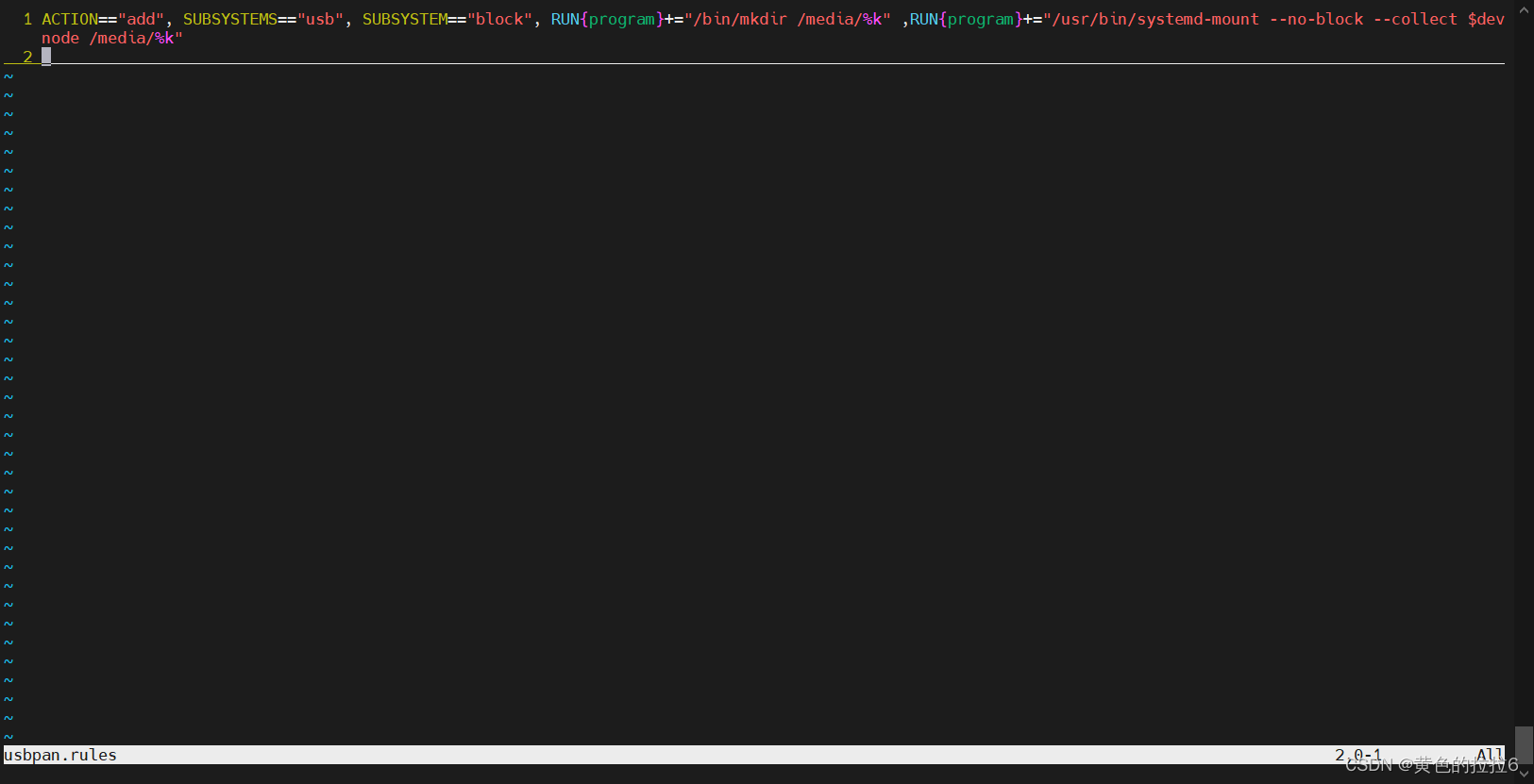Click the first RUN{program} key
The height and width of the screenshot is (784, 1534).
(x=608, y=19)
